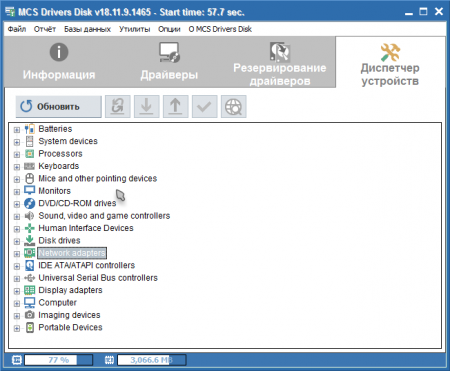Open the Базы данных menu
The width and height of the screenshot is (450, 371).
coord(87,29)
